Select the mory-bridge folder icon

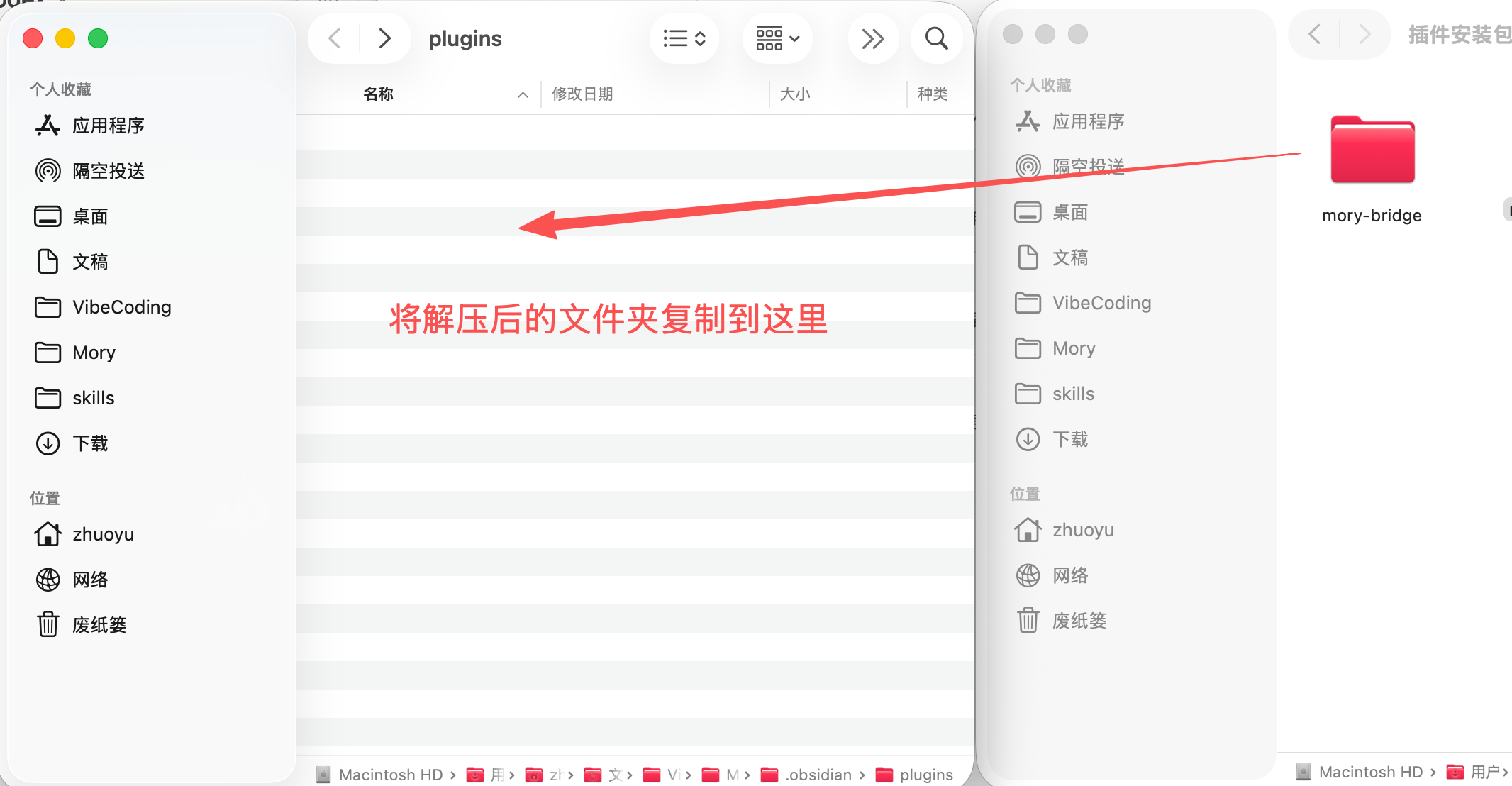(1372, 150)
